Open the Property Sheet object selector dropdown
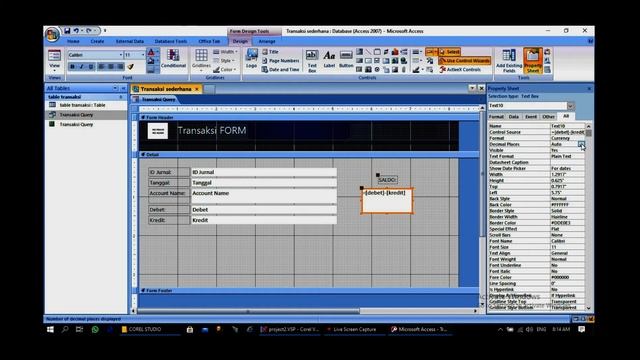 571,106
